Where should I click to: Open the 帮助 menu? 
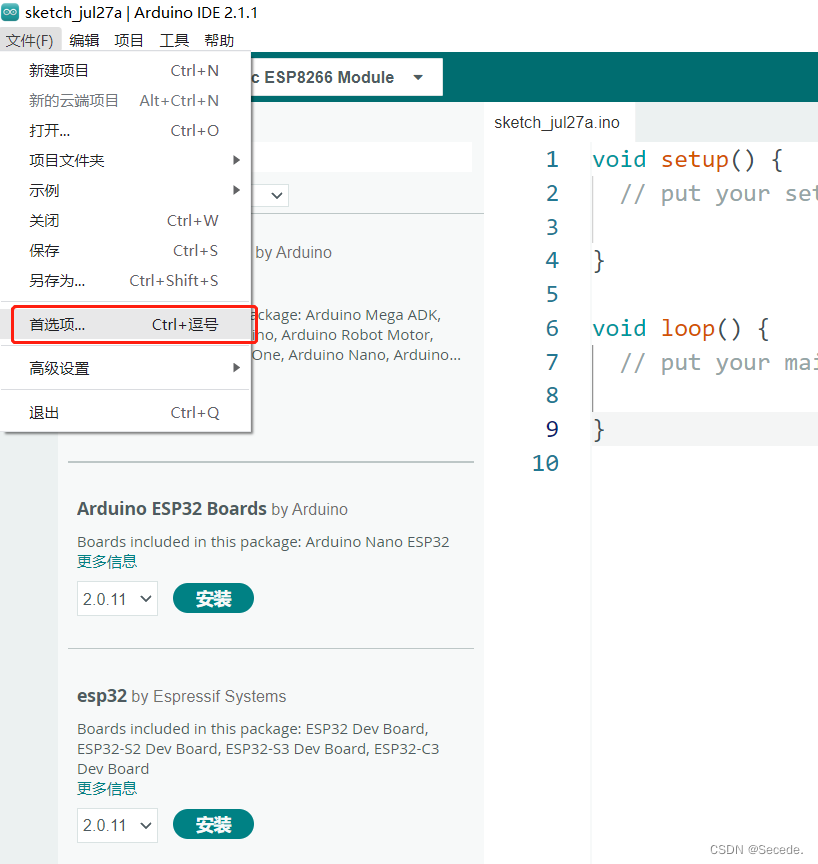[x=219, y=40]
